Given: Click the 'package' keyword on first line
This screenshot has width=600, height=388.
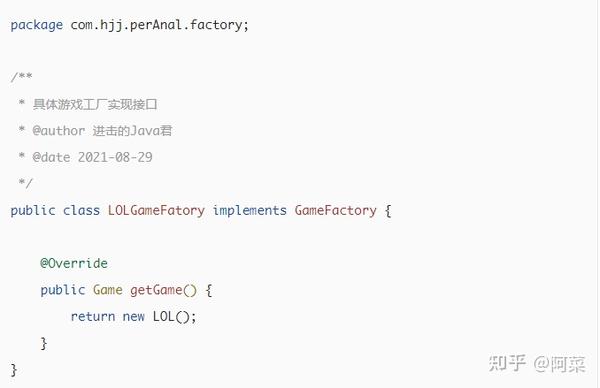Looking at the screenshot, I should [x=37, y=25].
